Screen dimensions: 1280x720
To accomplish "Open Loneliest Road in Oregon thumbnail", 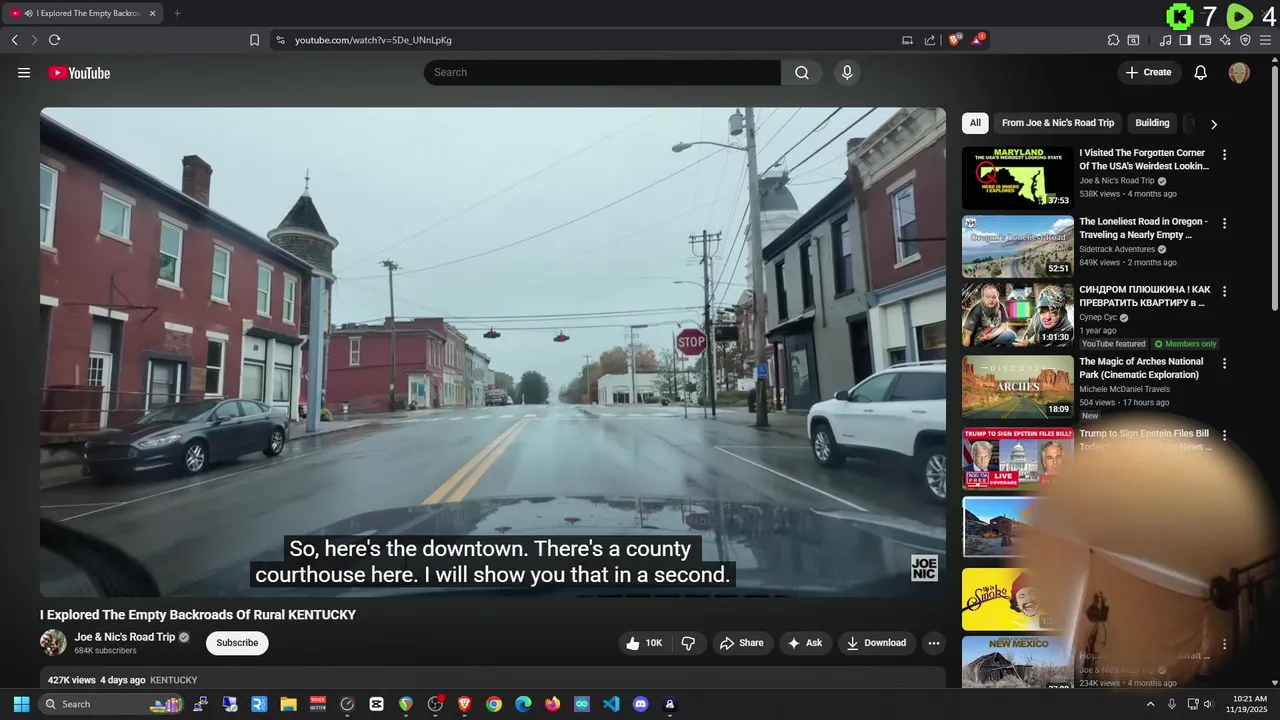I will pyautogui.click(x=1018, y=246).
